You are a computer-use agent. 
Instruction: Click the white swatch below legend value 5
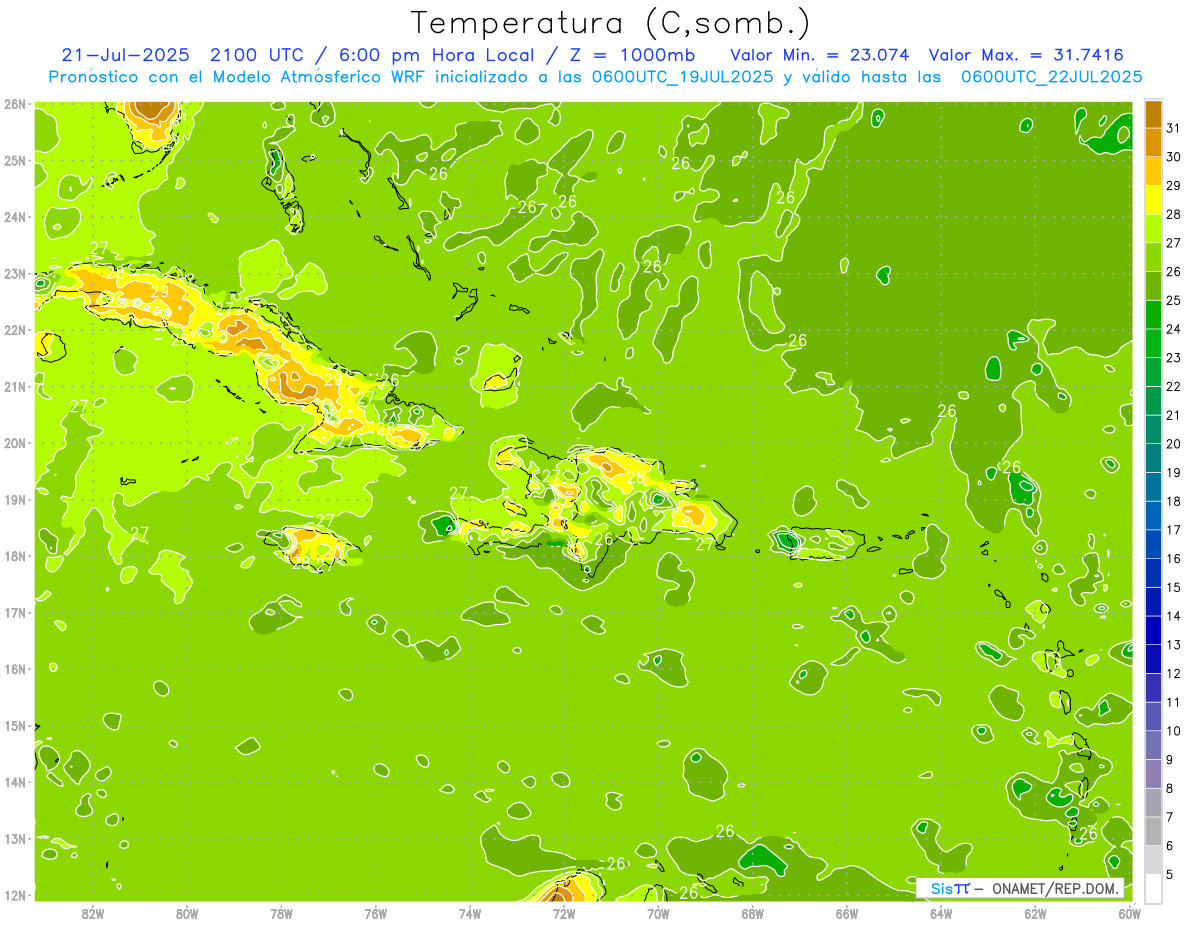click(1153, 888)
